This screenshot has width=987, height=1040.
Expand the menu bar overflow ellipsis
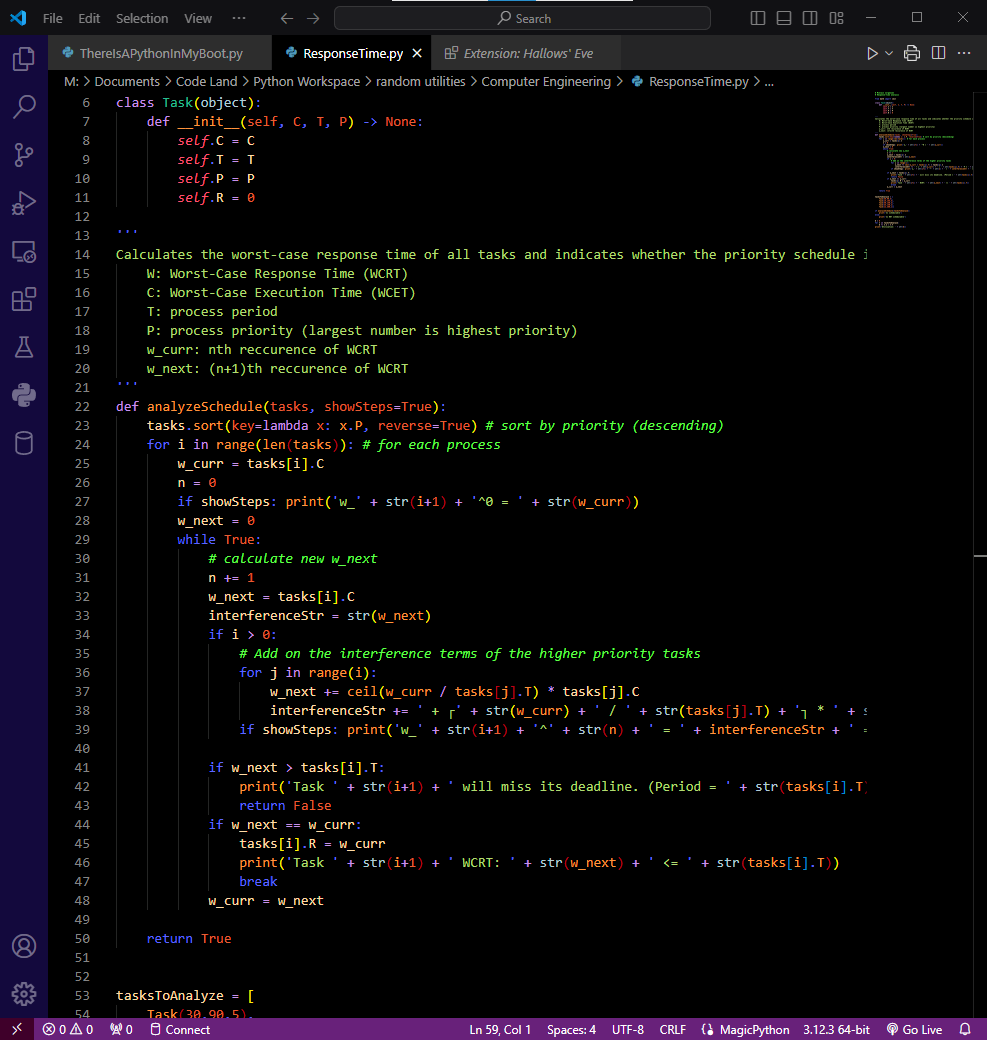[239, 19]
